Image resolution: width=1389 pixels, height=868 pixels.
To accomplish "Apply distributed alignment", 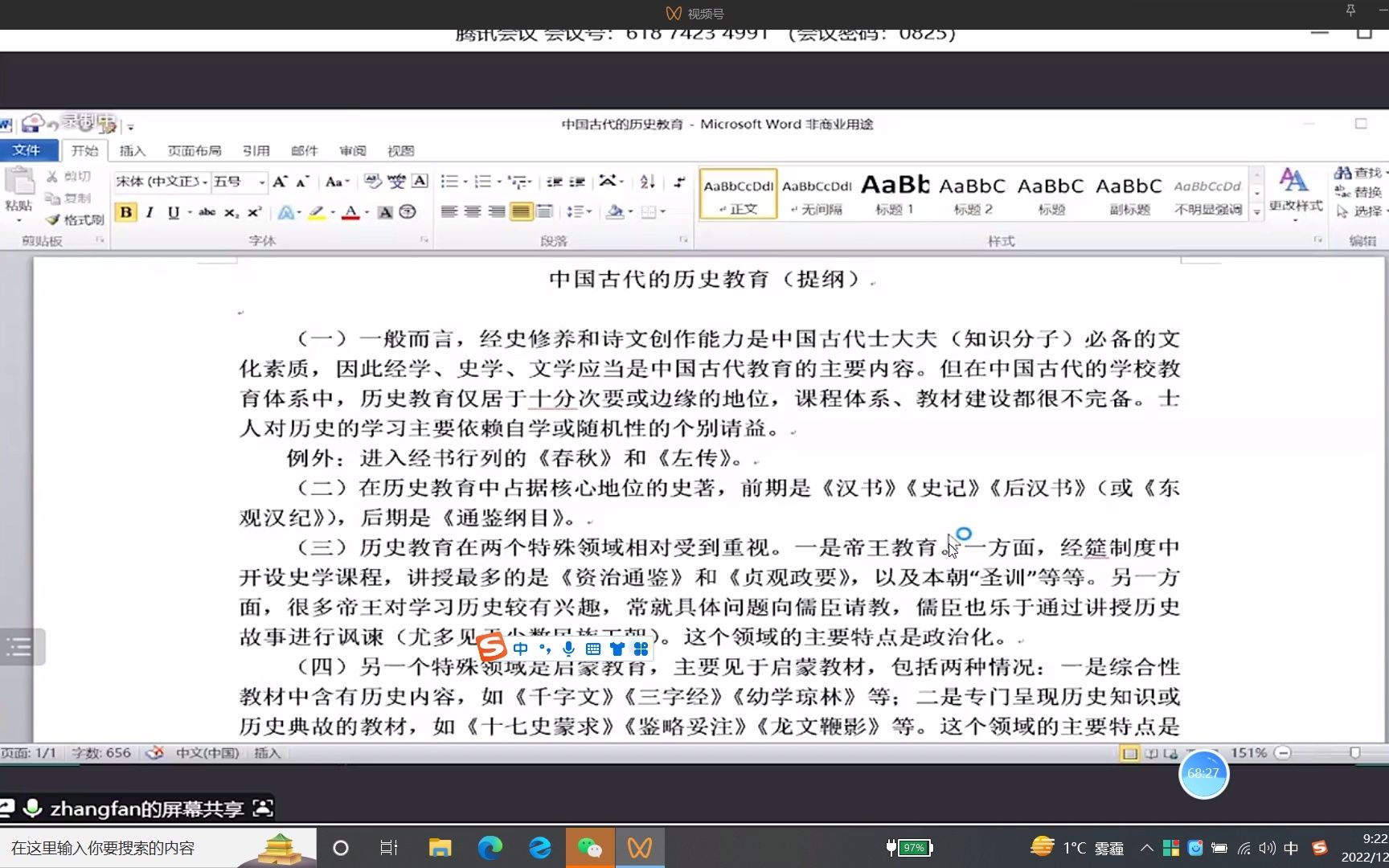I will click(544, 211).
